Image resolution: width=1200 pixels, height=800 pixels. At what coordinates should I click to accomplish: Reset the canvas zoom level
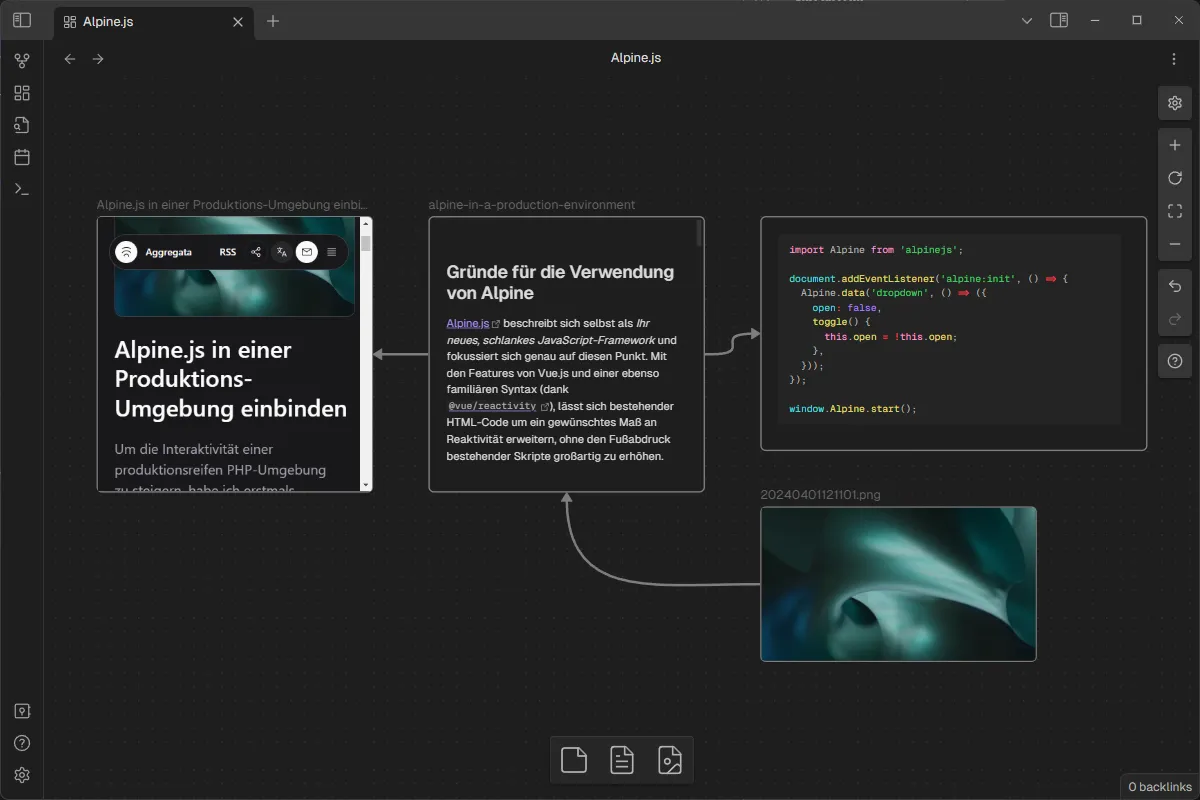[x=1175, y=178]
